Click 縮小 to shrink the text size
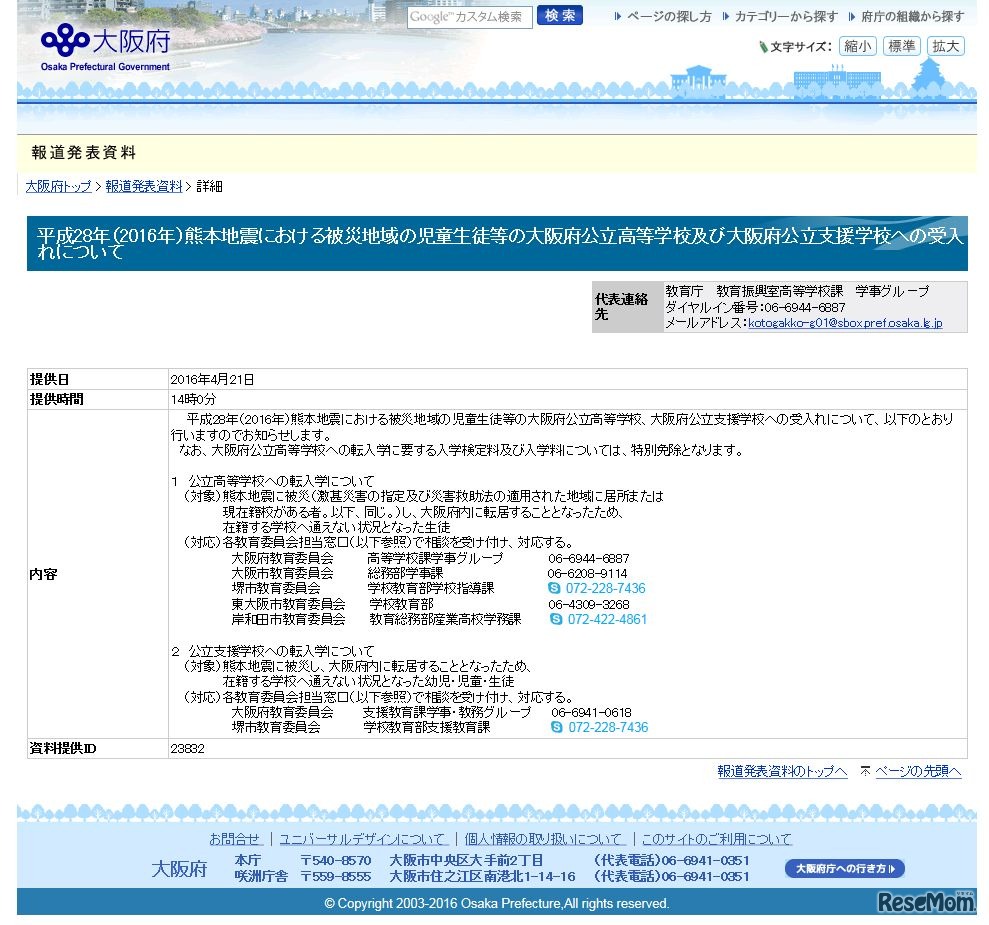The image size is (989, 925). click(x=858, y=45)
